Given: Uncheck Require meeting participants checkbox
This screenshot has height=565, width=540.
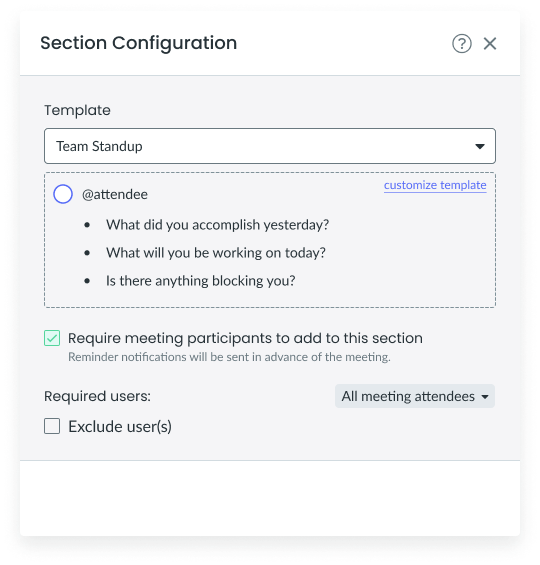Looking at the screenshot, I should click(52, 338).
